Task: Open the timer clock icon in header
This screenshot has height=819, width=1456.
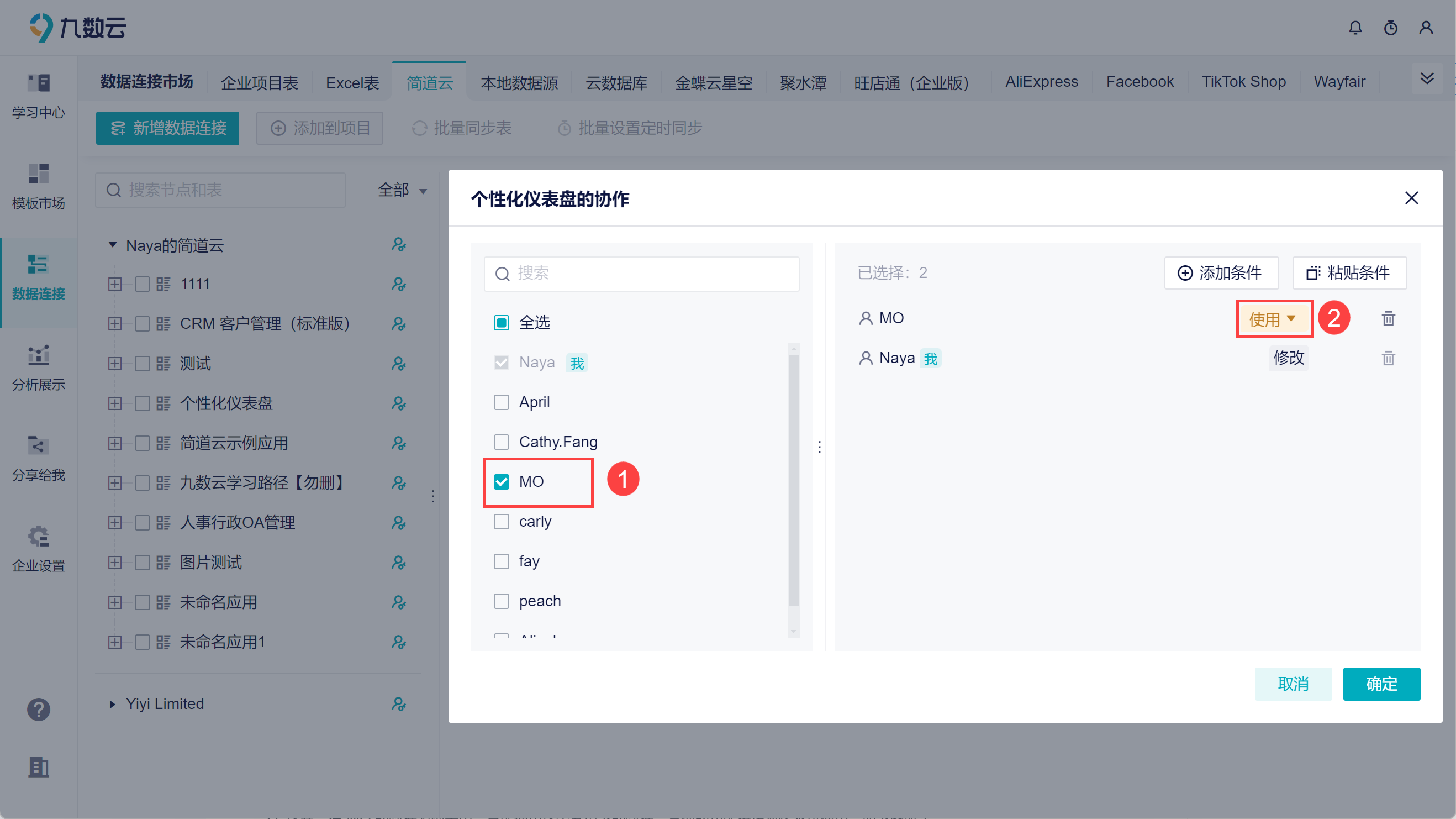Action: click(1390, 28)
